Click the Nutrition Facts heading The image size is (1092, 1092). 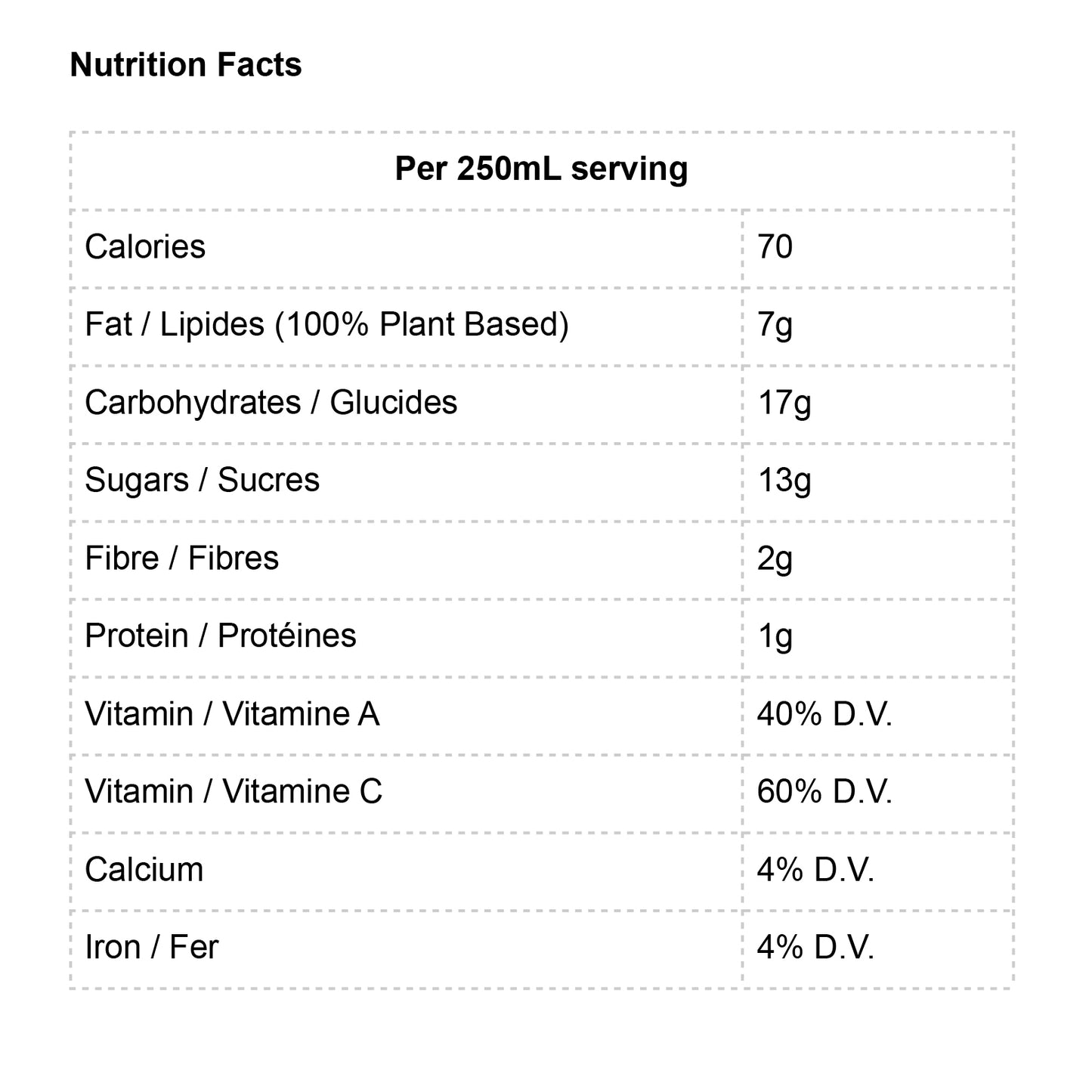186,65
